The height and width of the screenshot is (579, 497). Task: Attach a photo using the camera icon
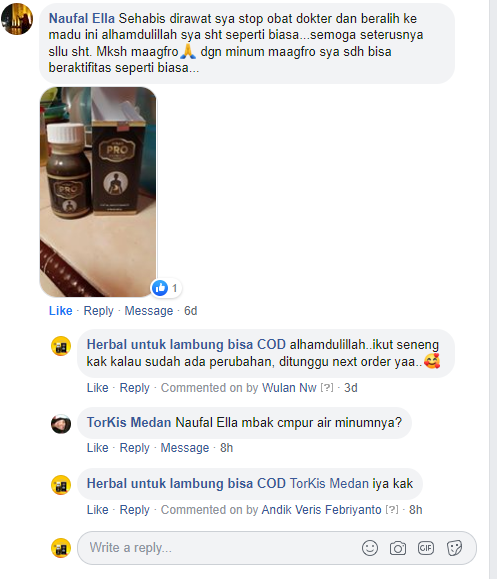tap(398, 548)
